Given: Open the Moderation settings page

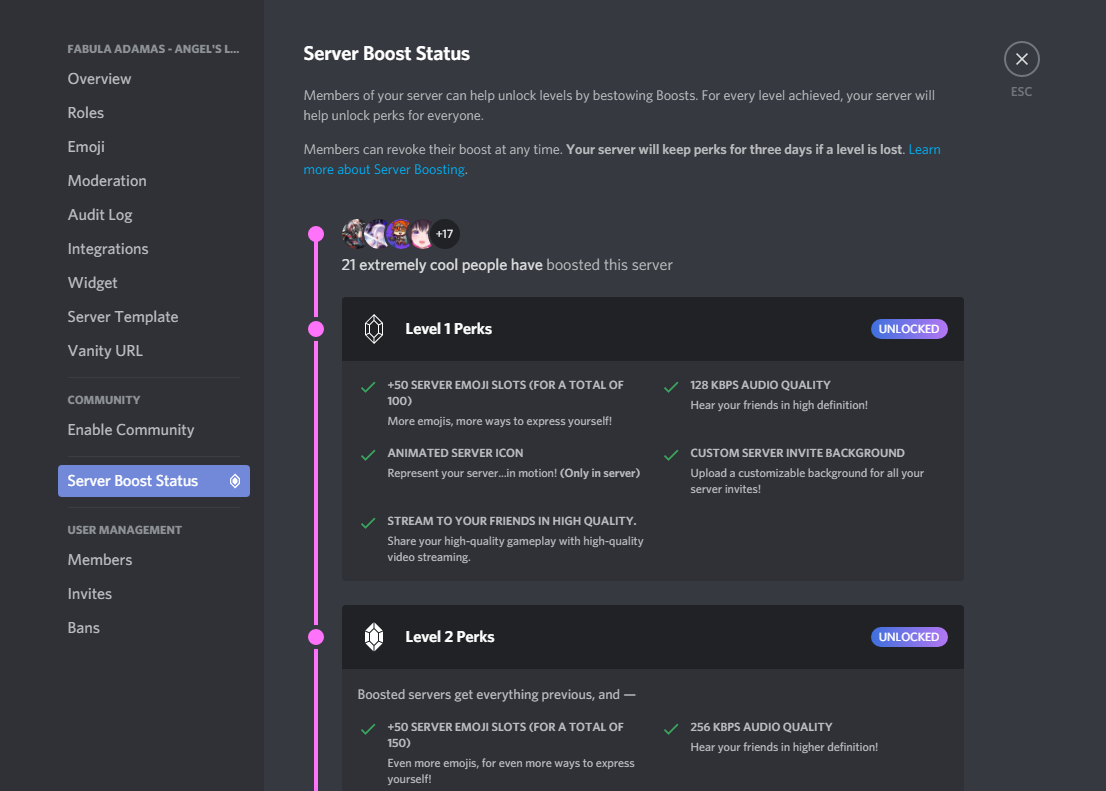Looking at the screenshot, I should 106,180.
